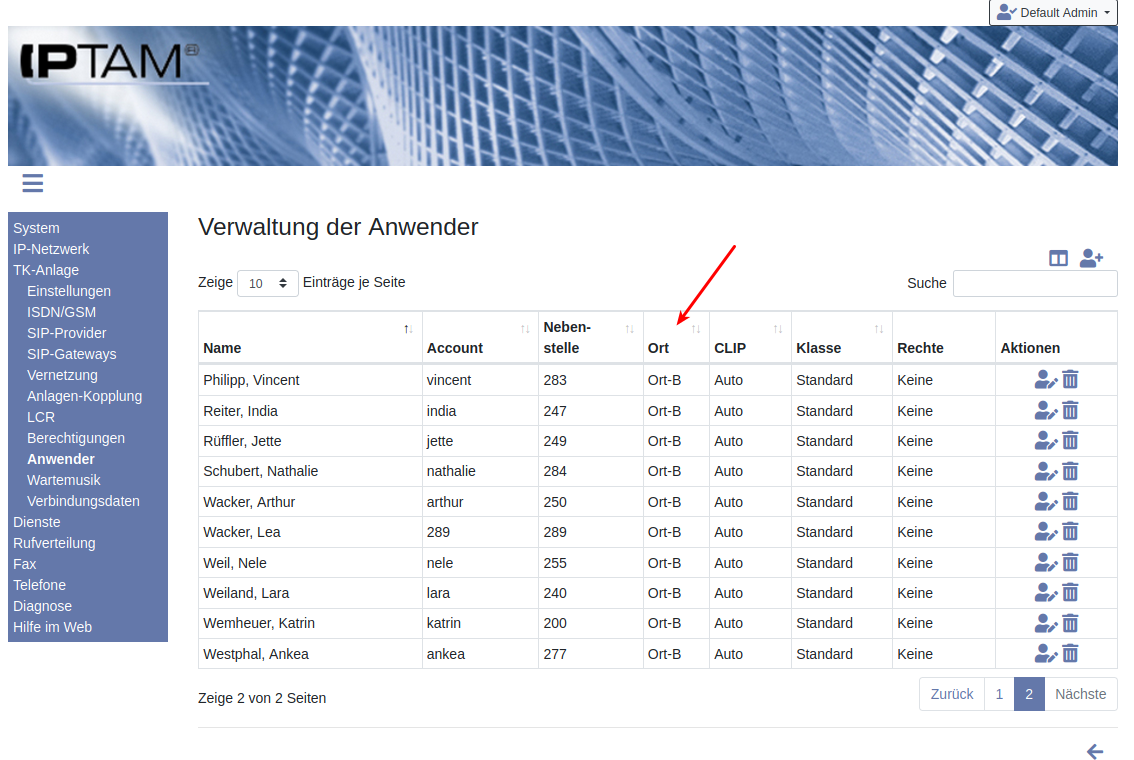Expand the Rufverteilung menu section
The width and height of the screenshot is (1134, 760).
coord(54,543)
